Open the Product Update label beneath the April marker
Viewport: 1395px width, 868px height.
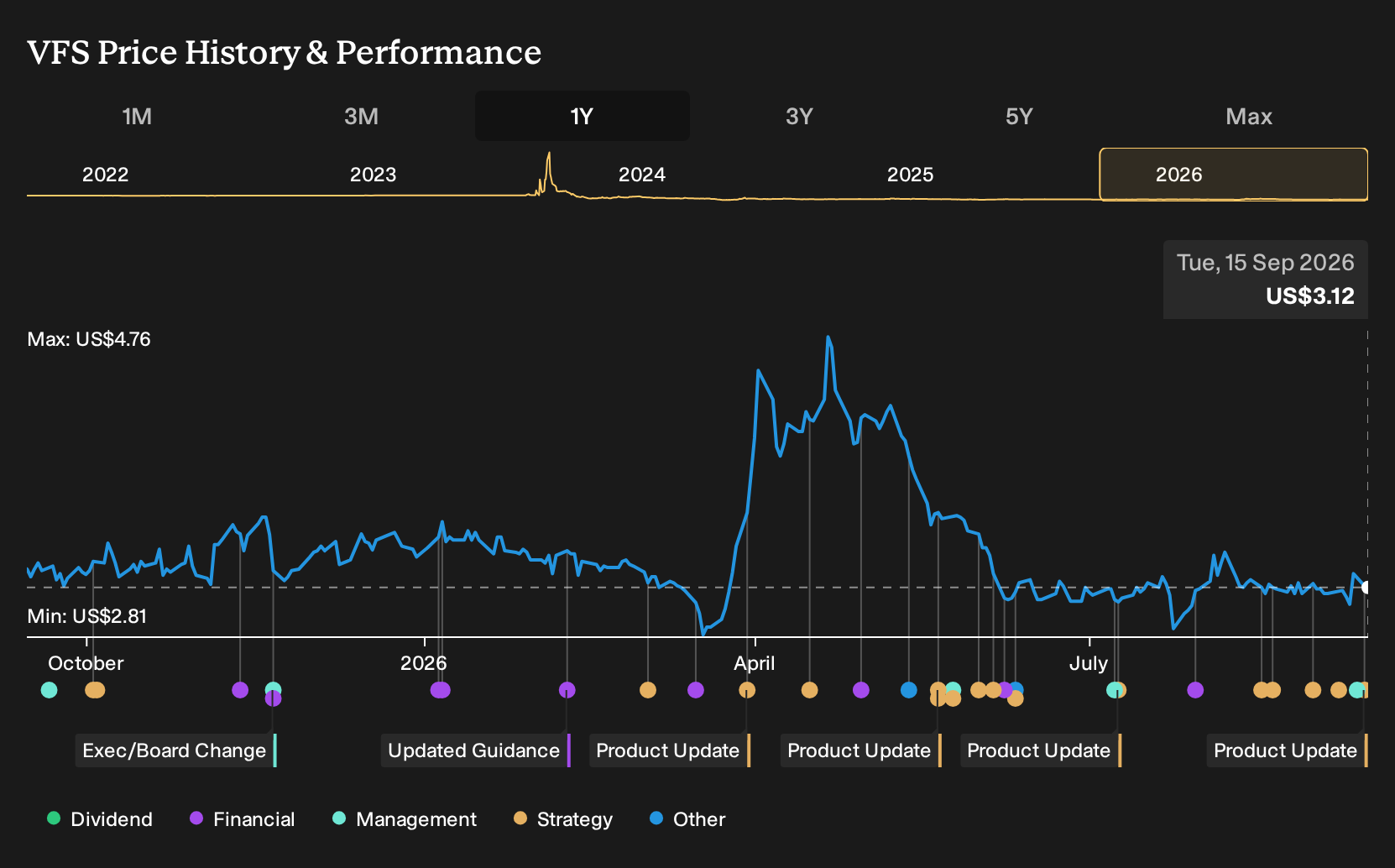669,750
